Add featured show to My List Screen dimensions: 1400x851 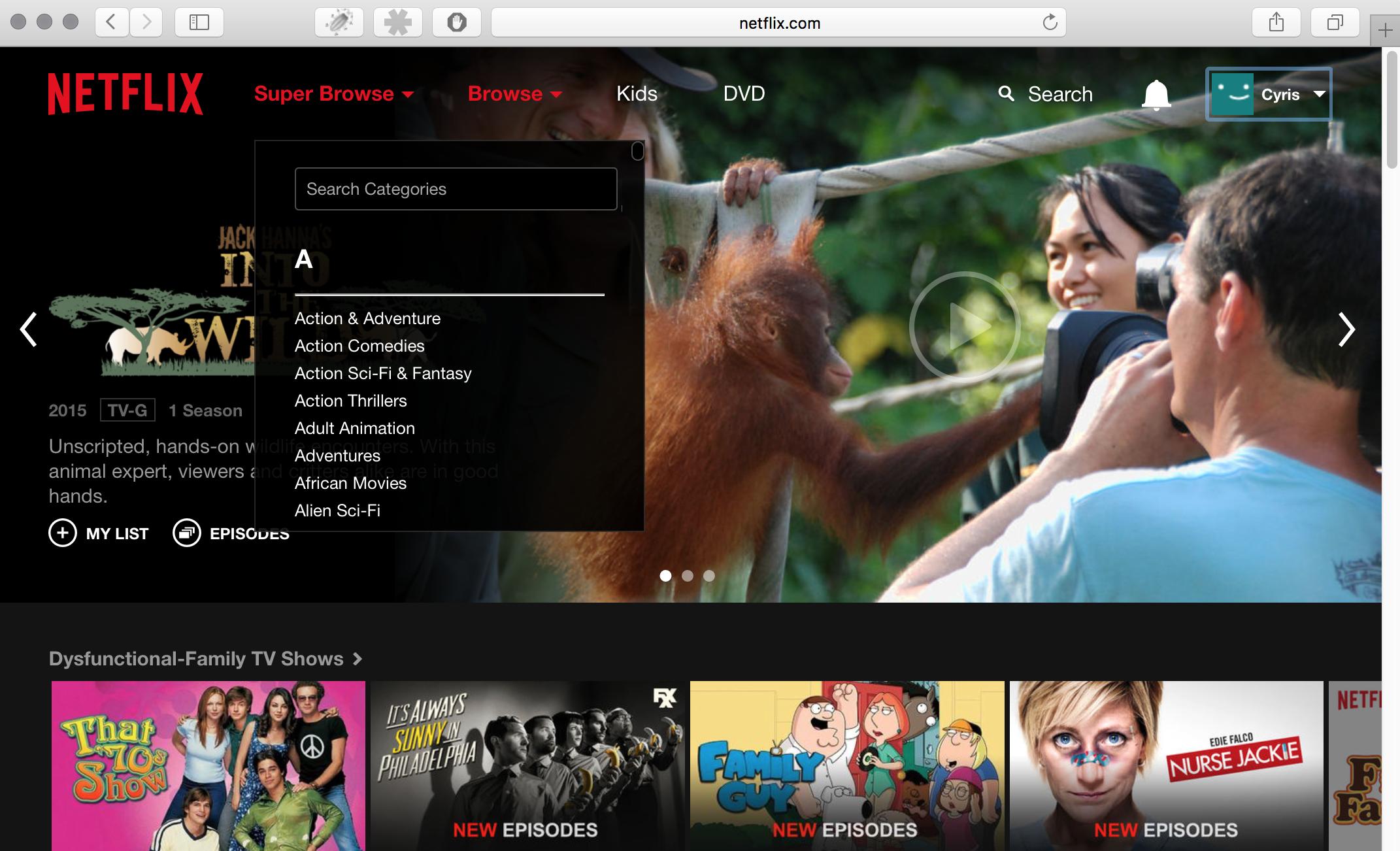click(99, 533)
